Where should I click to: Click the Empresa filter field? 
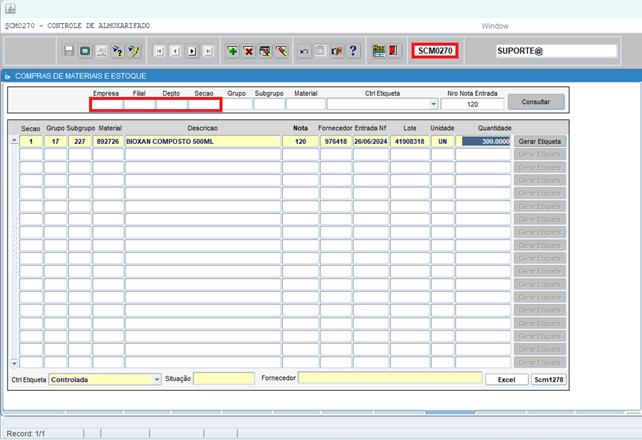coord(107,105)
